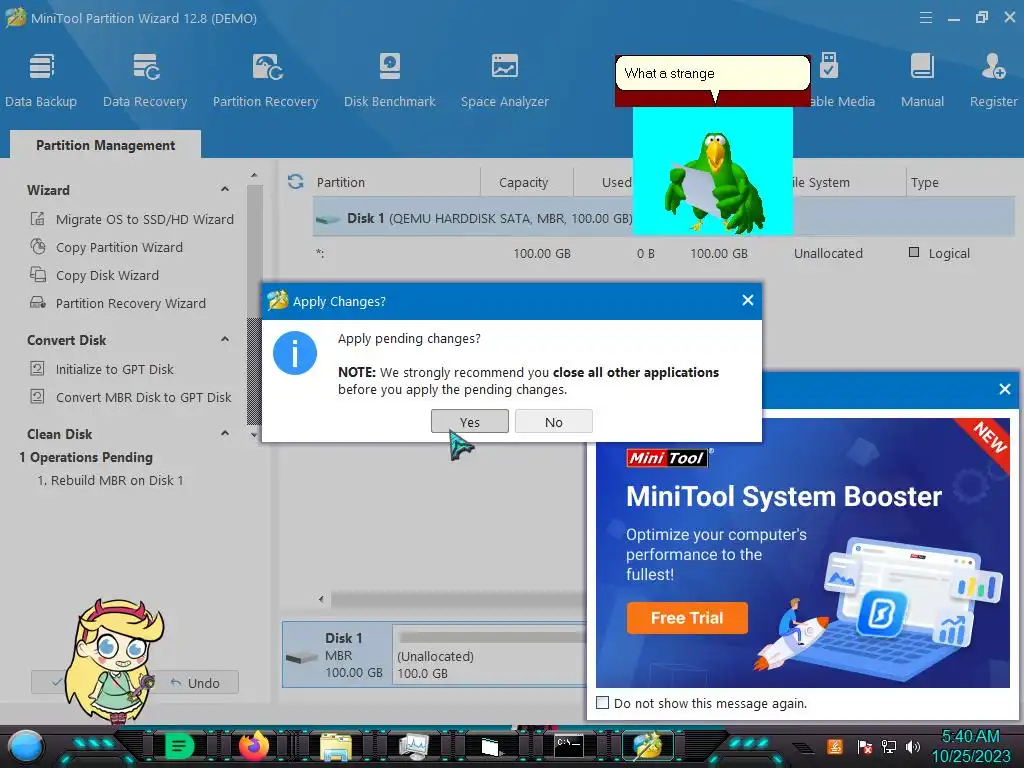Viewport: 1024px width, 768px height.
Task: Open the hamburger menu in title bar
Action: click(x=925, y=18)
